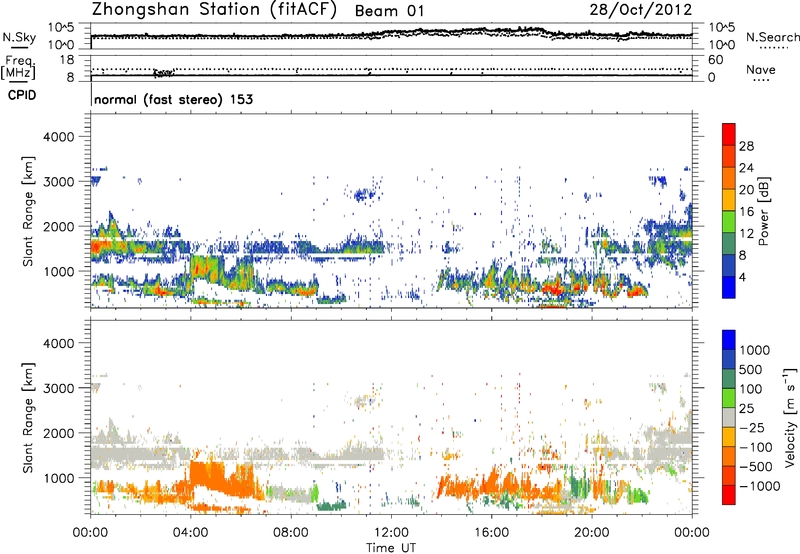Select "normal (fast stereo) 153" mode text

coord(173,99)
